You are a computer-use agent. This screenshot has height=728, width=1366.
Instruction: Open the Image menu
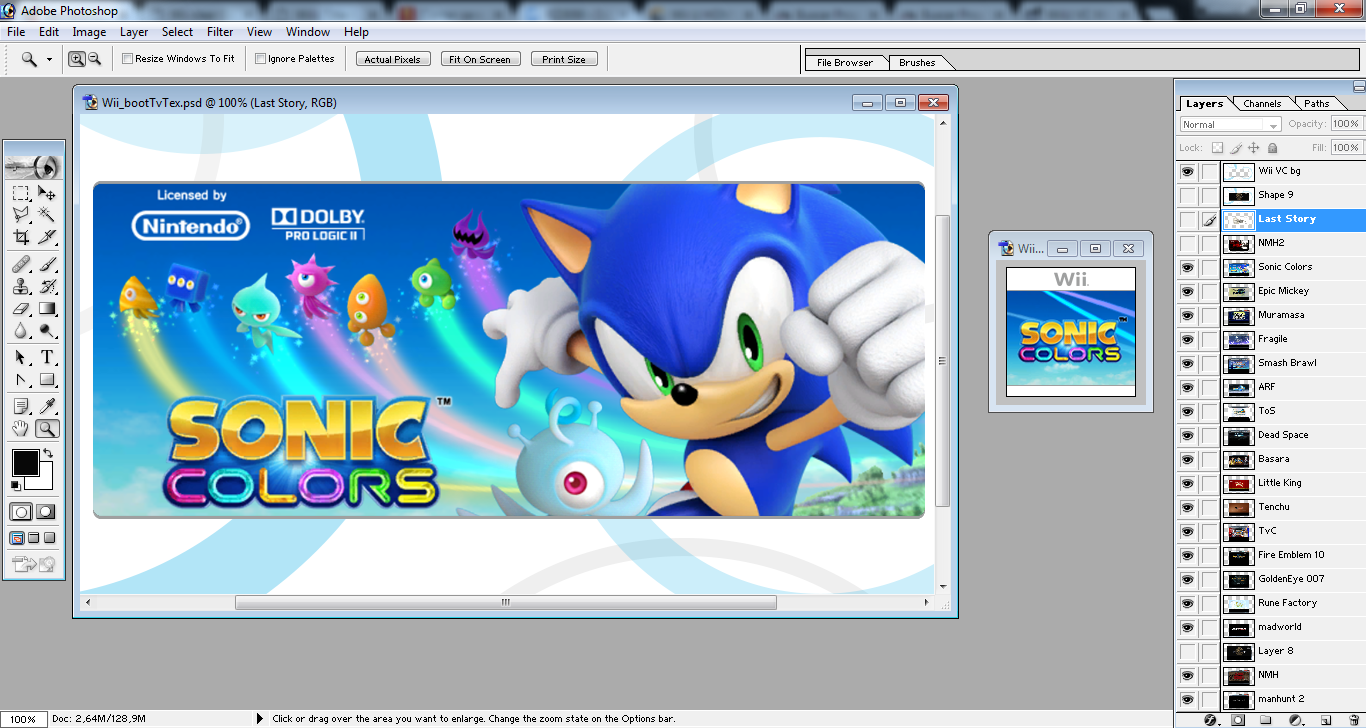89,32
